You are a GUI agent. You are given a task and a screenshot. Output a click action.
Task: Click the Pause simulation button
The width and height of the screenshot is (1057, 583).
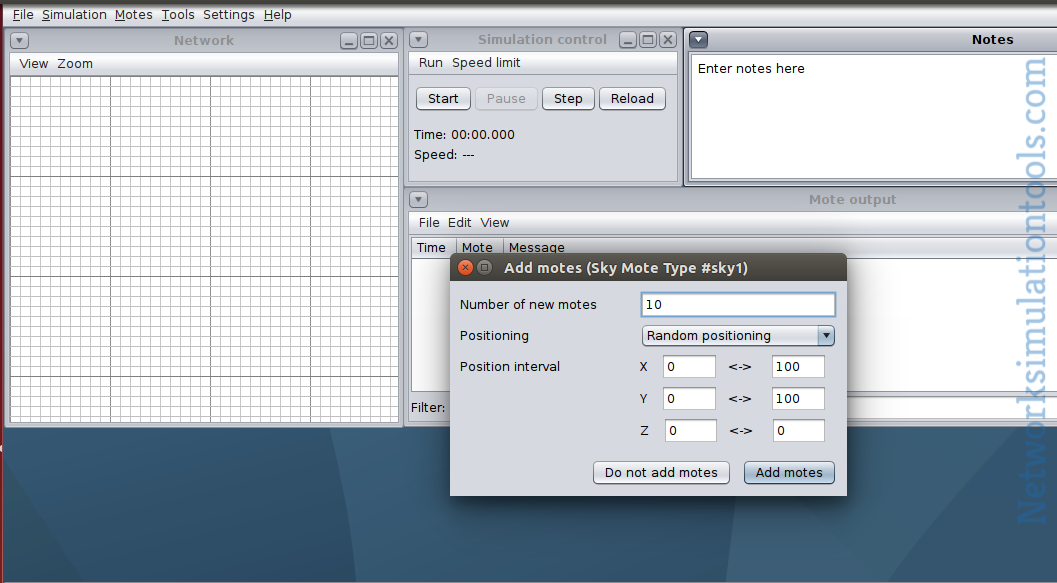506,98
